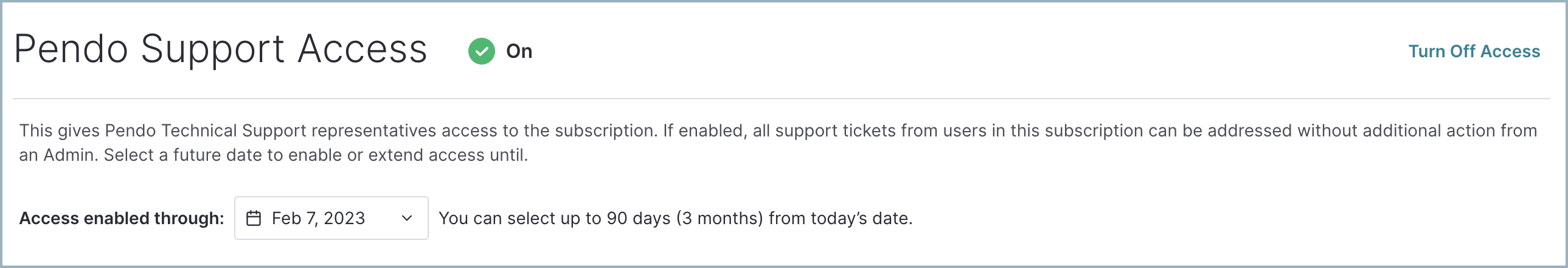Click the Pendo Technical Support description paragraph

(x=778, y=143)
